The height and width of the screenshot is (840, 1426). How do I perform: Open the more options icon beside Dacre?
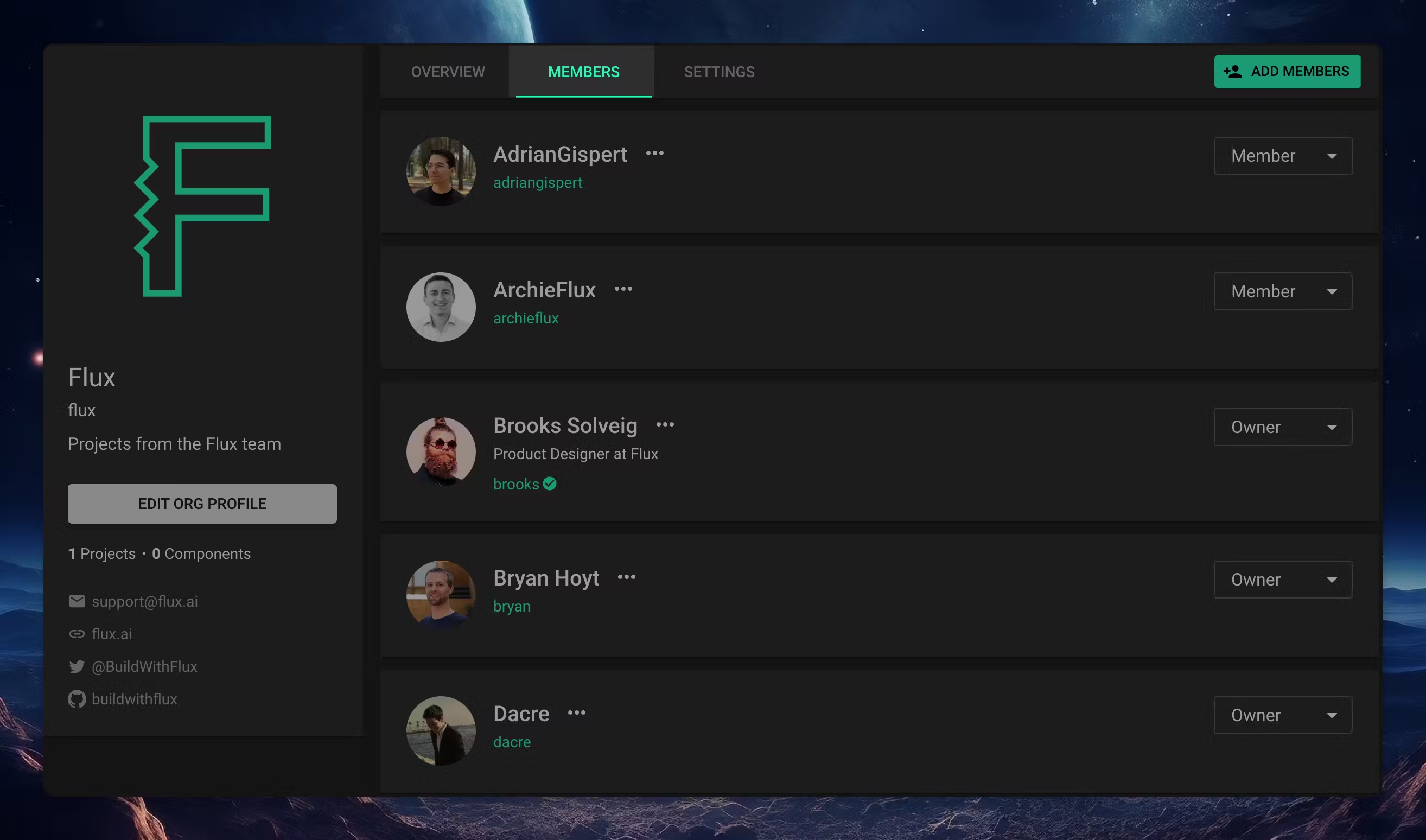pyautogui.click(x=577, y=712)
